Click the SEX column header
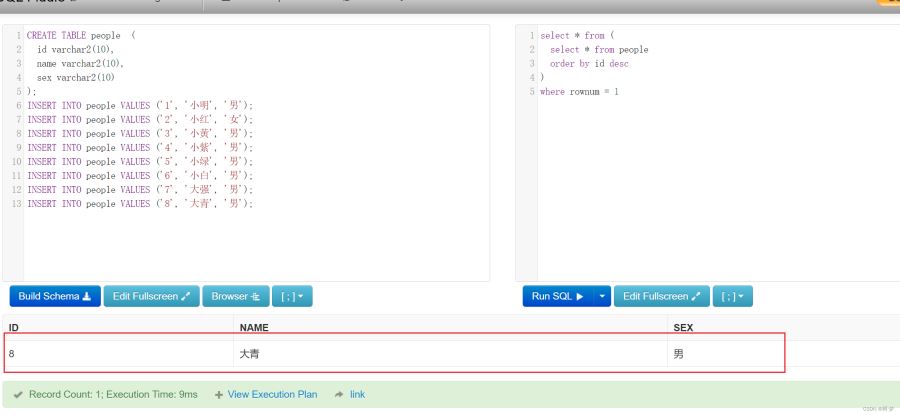This screenshot has width=900, height=415. [x=683, y=328]
